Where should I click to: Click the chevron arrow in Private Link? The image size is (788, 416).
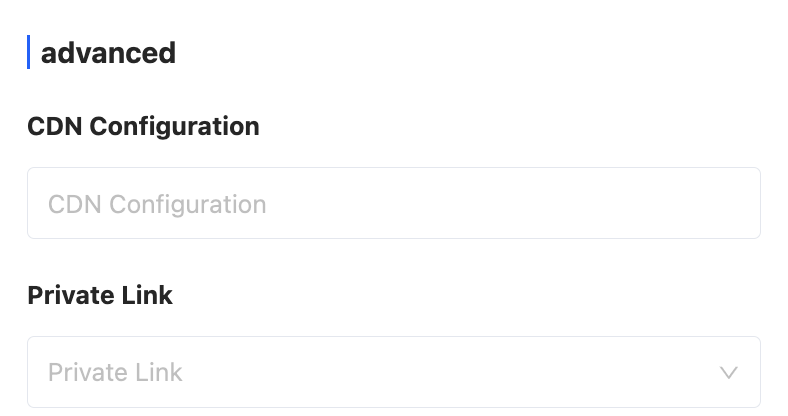[729, 373]
